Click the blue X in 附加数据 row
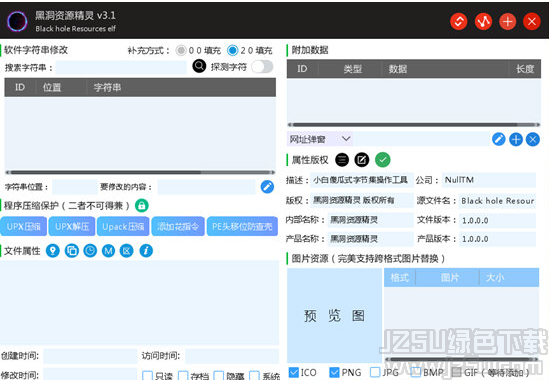 (533, 139)
